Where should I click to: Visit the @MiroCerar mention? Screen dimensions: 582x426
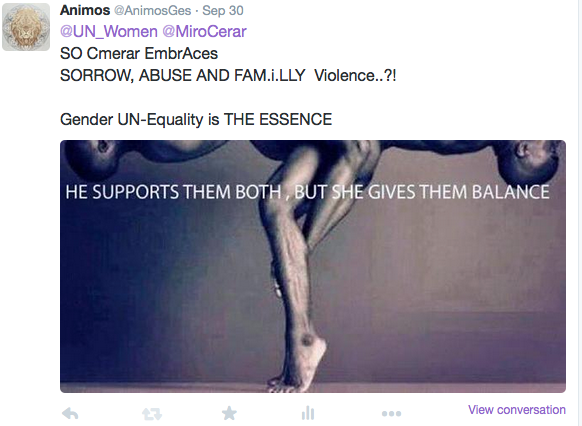point(205,32)
